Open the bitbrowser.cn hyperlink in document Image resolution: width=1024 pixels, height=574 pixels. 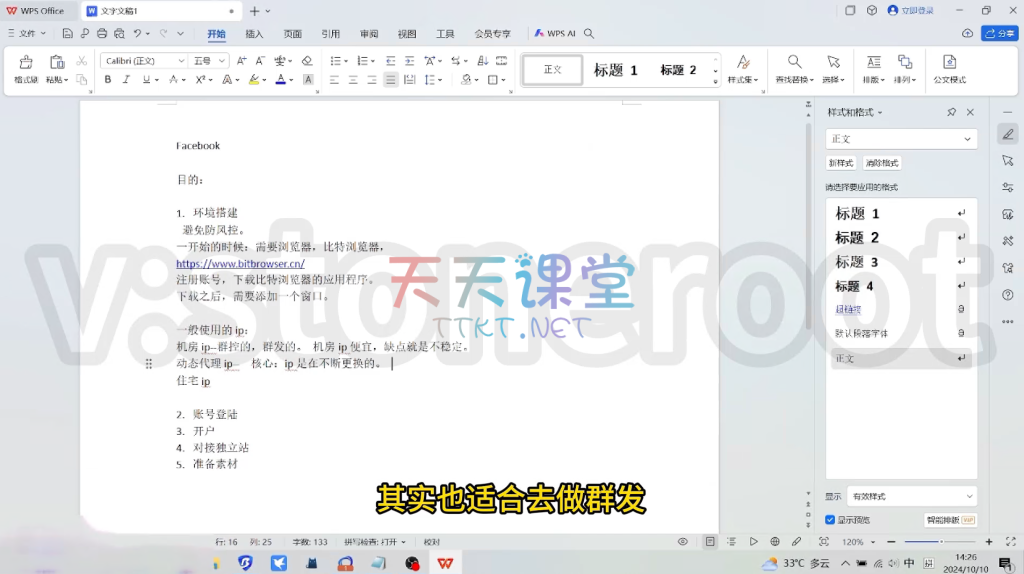tap(240, 264)
